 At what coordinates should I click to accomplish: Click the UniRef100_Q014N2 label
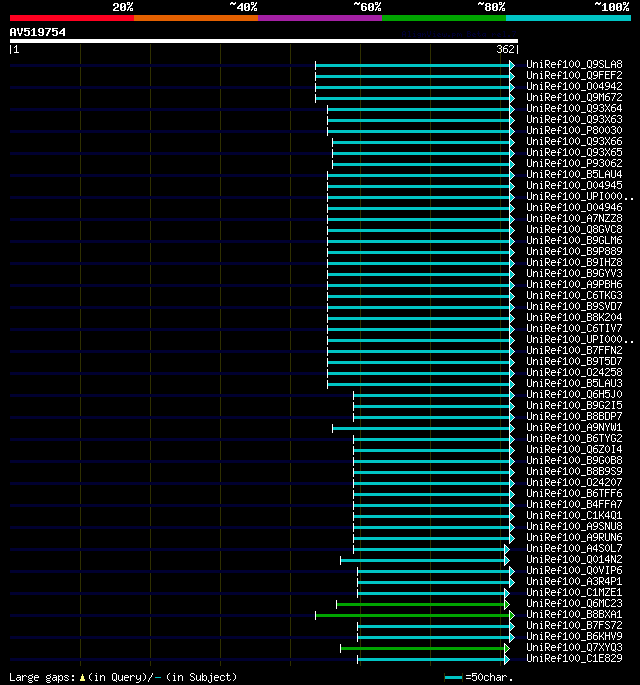coord(574,559)
